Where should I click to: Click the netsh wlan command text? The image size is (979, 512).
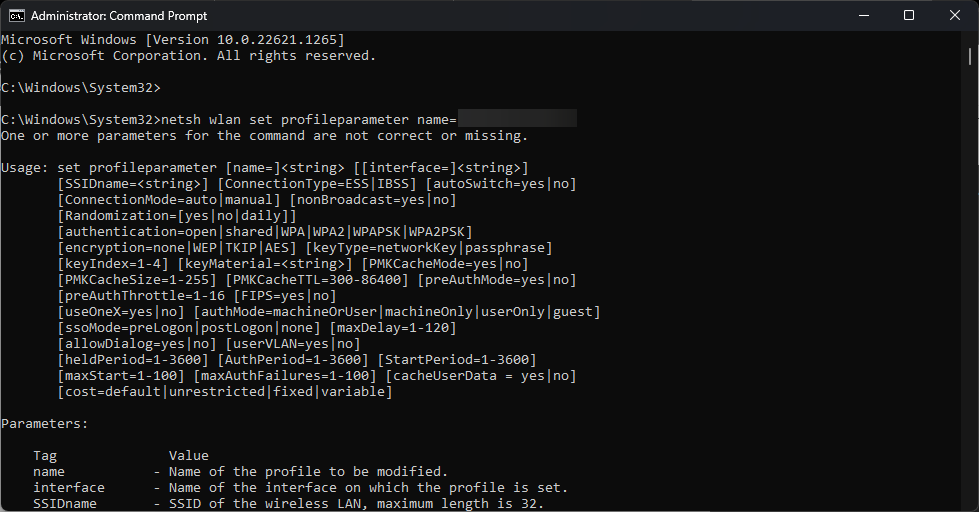tap(309, 119)
